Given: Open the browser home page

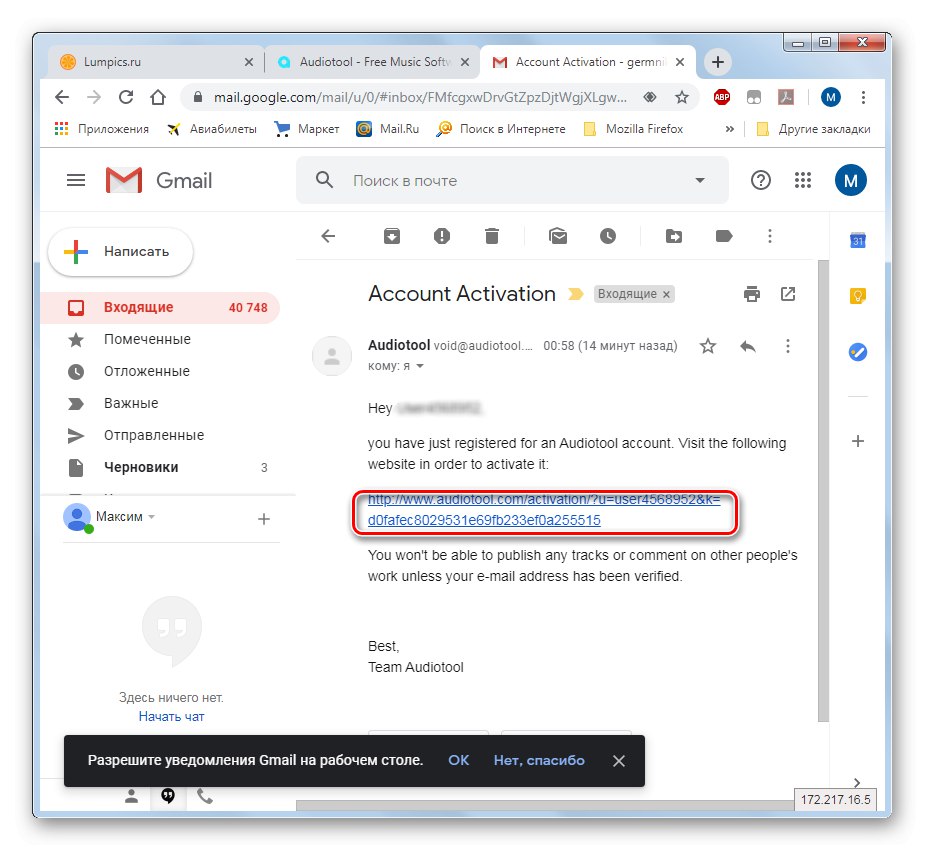Looking at the screenshot, I should click(158, 97).
